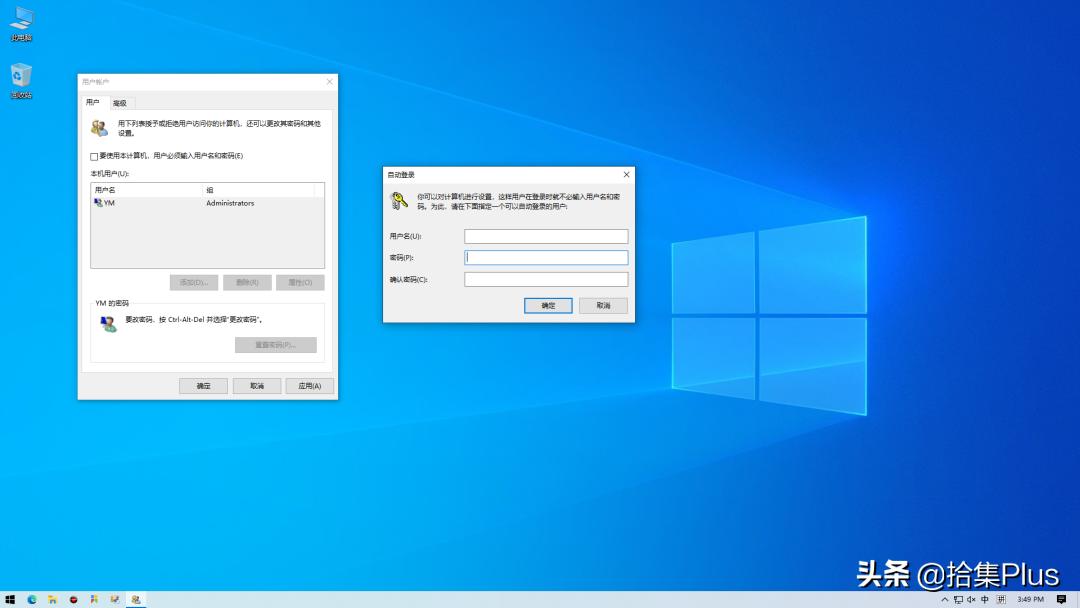Click the netplwiz icon on the taskbar
1080x608 pixels.
pos(135,600)
